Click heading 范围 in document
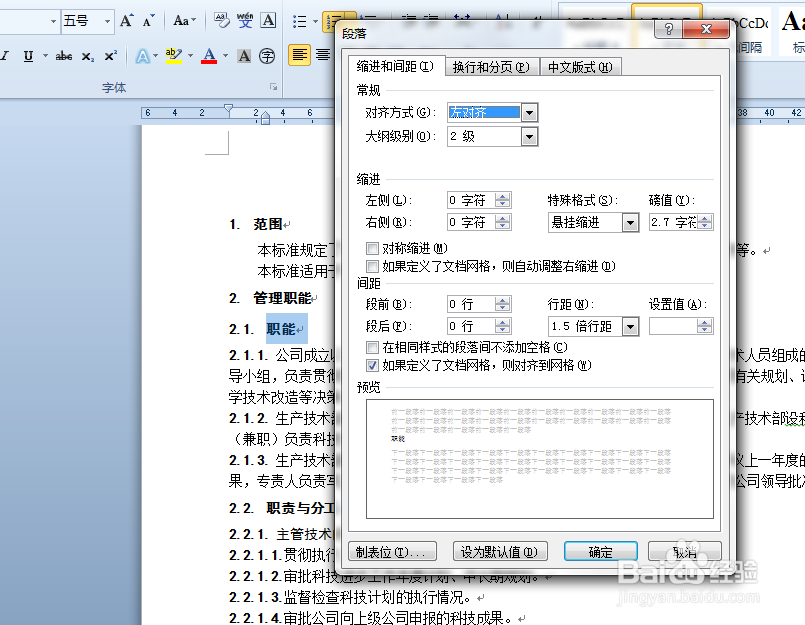 pyautogui.click(x=268, y=224)
